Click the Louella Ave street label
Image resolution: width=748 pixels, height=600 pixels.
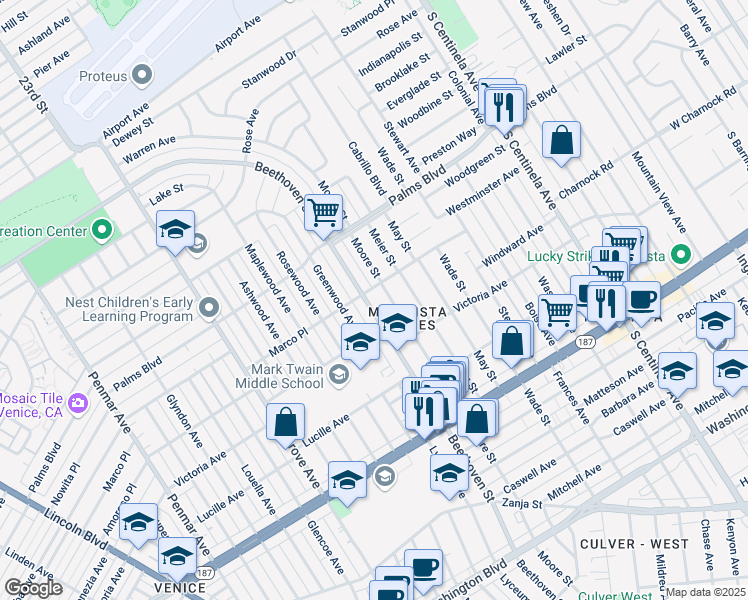coord(258,490)
